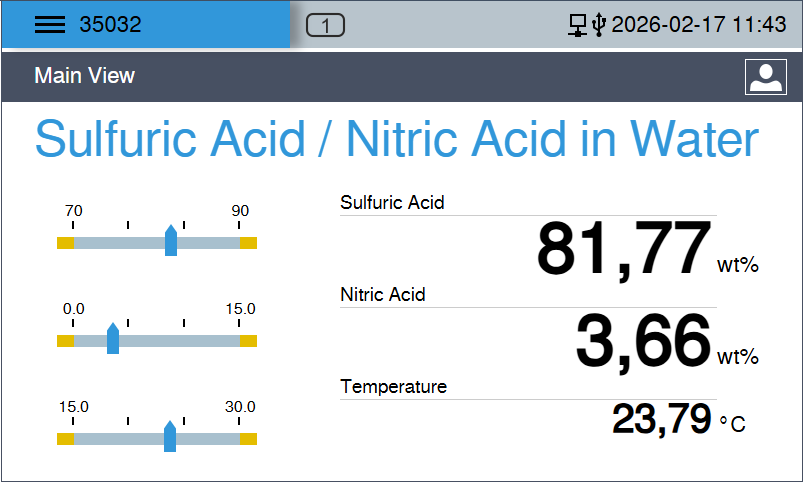803x483 pixels.
Task: Select the device ID 35032 header
Action: [x=110, y=25]
